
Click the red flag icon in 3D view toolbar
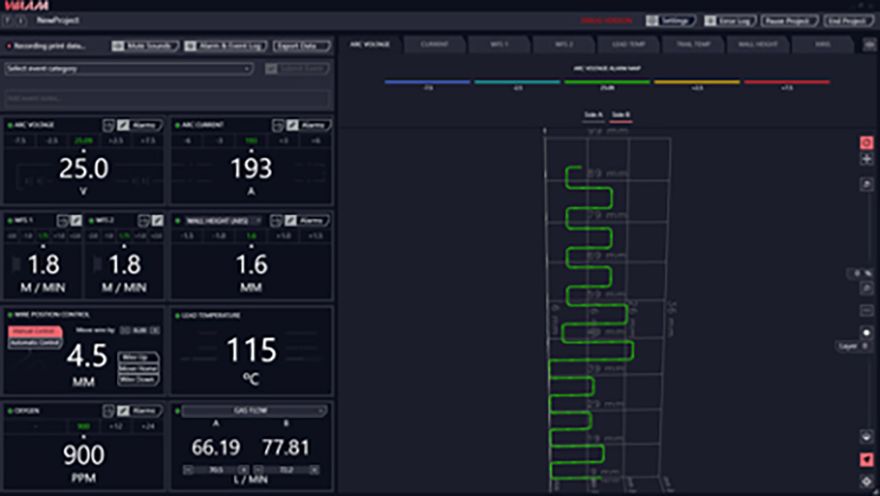click(866, 459)
